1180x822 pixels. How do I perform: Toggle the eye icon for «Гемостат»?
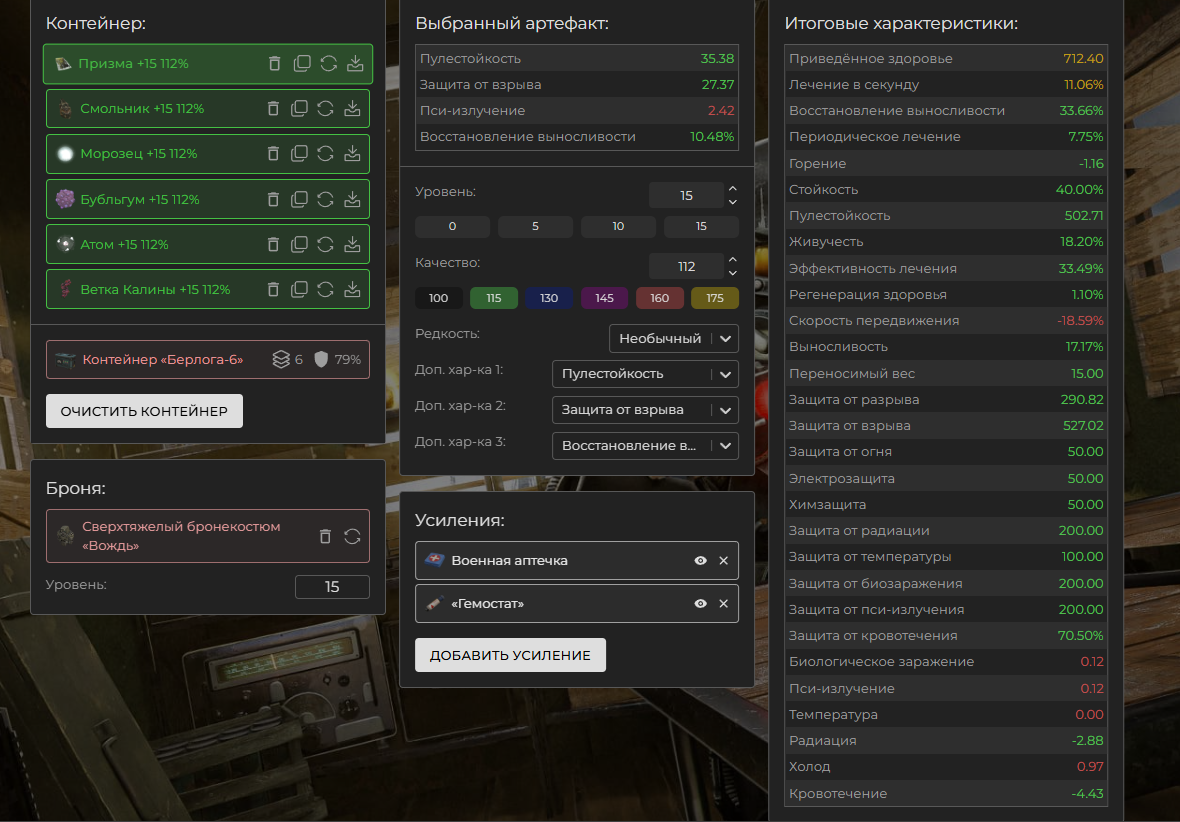[701, 604]
